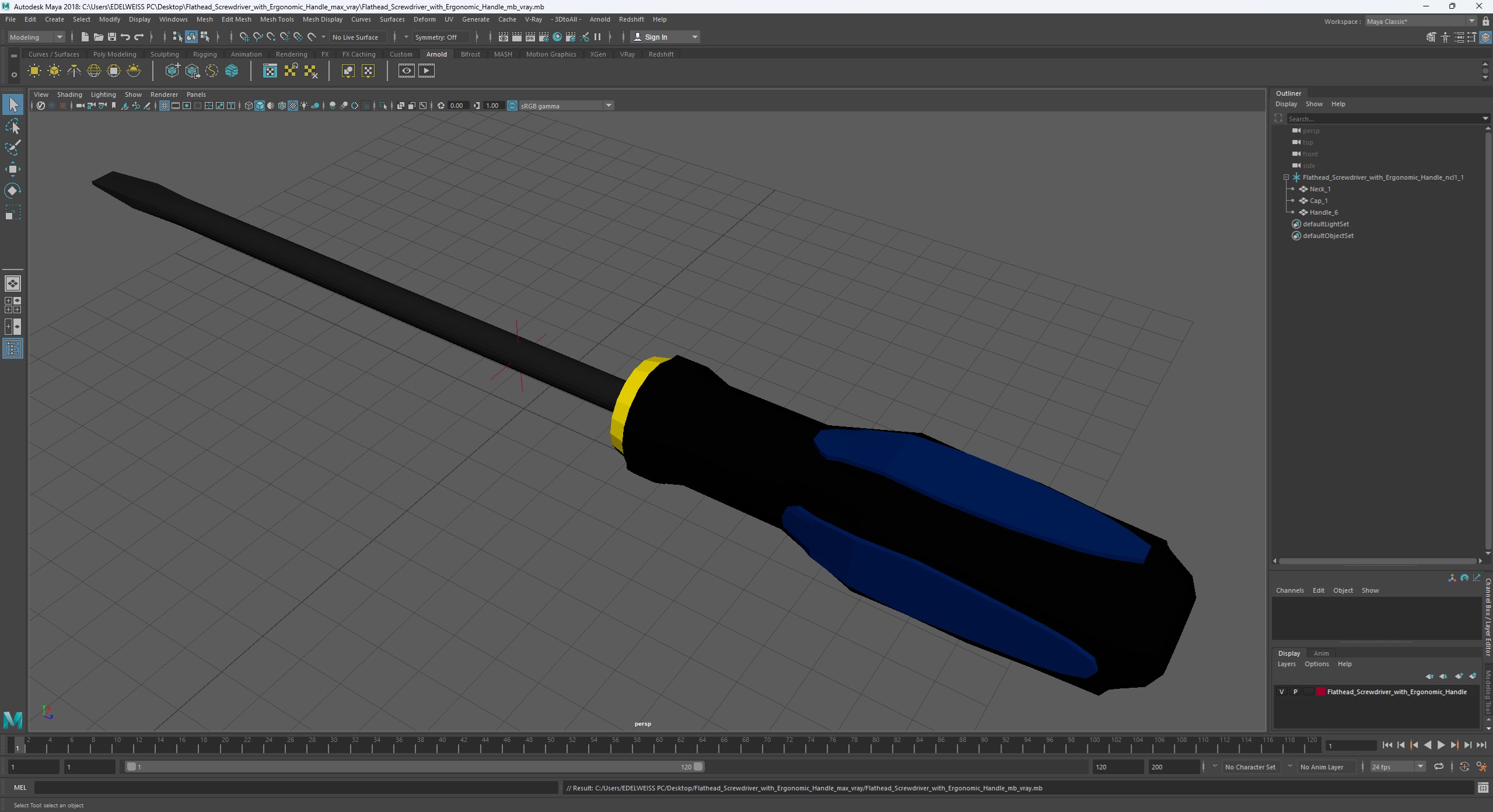Start Arnold render play icon
The height and width of the screenshot is (812, 1493).
tap(426, 71)
